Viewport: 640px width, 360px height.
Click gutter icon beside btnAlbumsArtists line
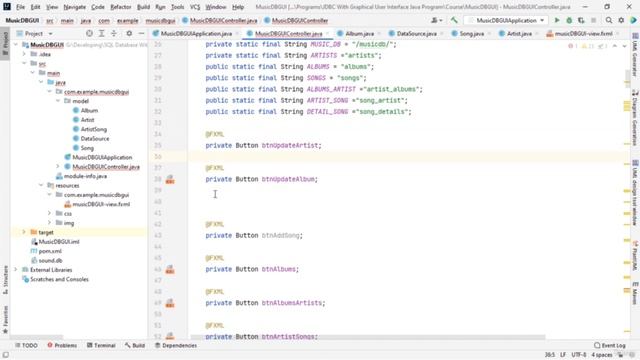[x=170, y=303]
